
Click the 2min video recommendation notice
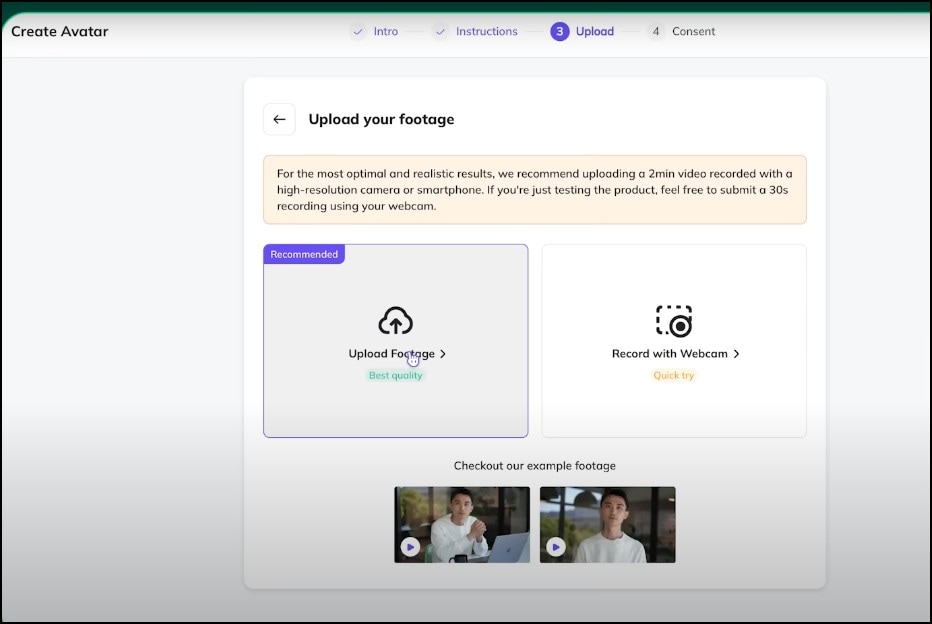click(x=534, y=190)
